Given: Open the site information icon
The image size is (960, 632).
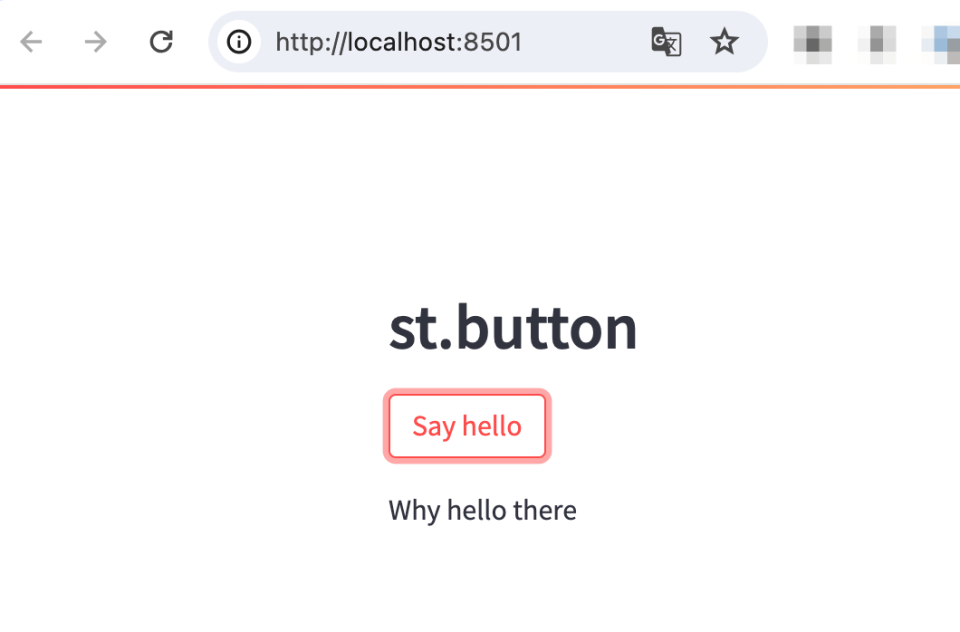Looking at the screenshot, I should click(x=238, y=42).
